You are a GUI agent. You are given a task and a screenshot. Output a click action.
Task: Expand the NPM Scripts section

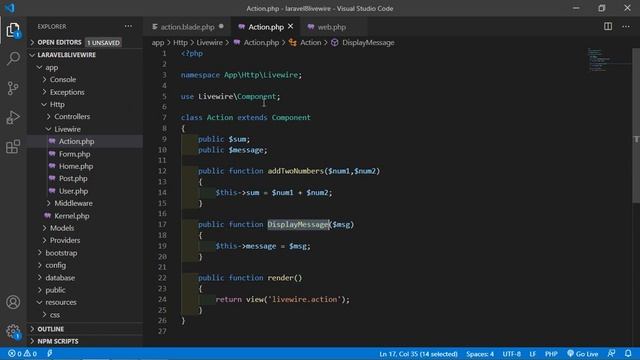click(x=58, y=341)
